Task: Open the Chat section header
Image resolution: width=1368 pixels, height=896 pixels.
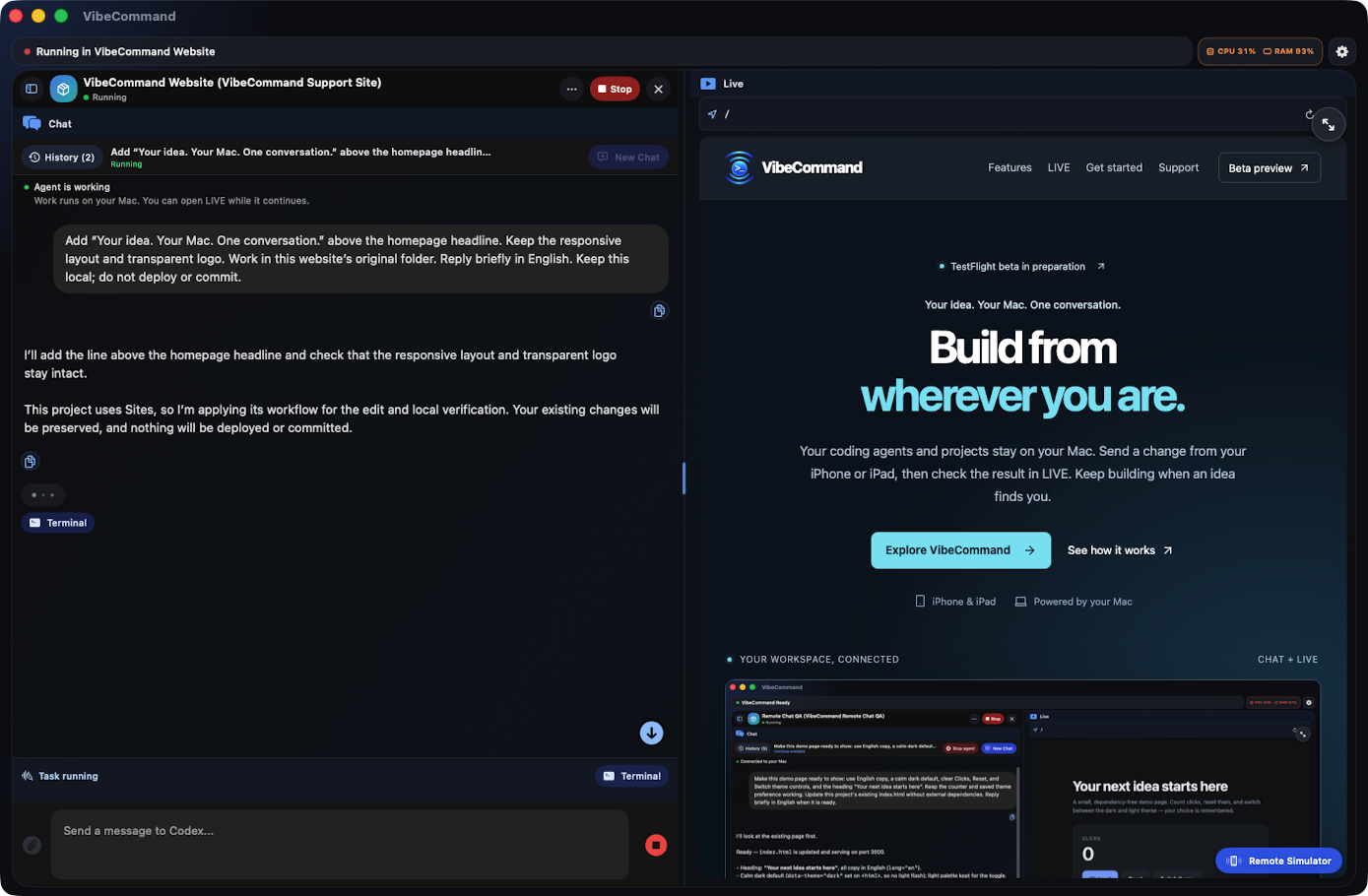Action: [47, 124]
